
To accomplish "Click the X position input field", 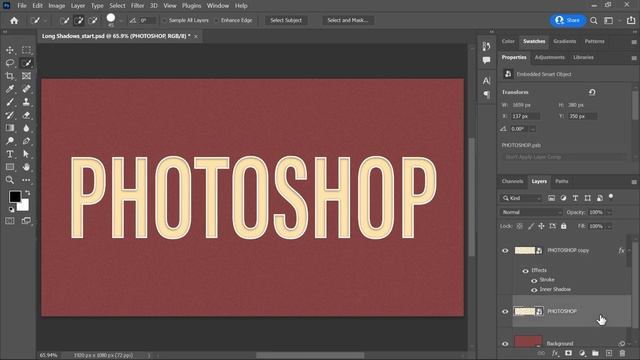I will click(525, 117).
